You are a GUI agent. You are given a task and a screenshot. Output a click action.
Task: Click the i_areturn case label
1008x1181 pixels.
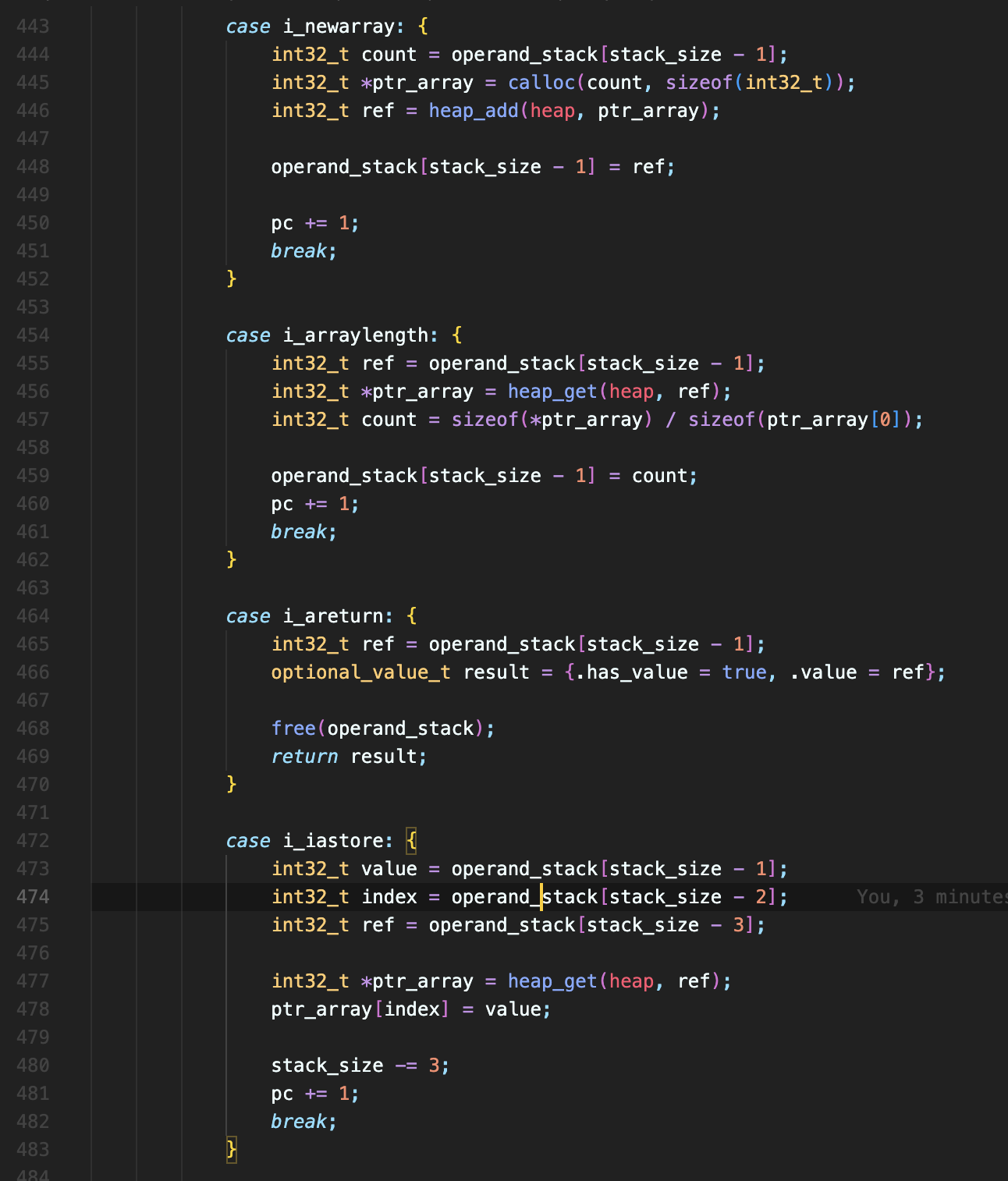click(332, 616)
